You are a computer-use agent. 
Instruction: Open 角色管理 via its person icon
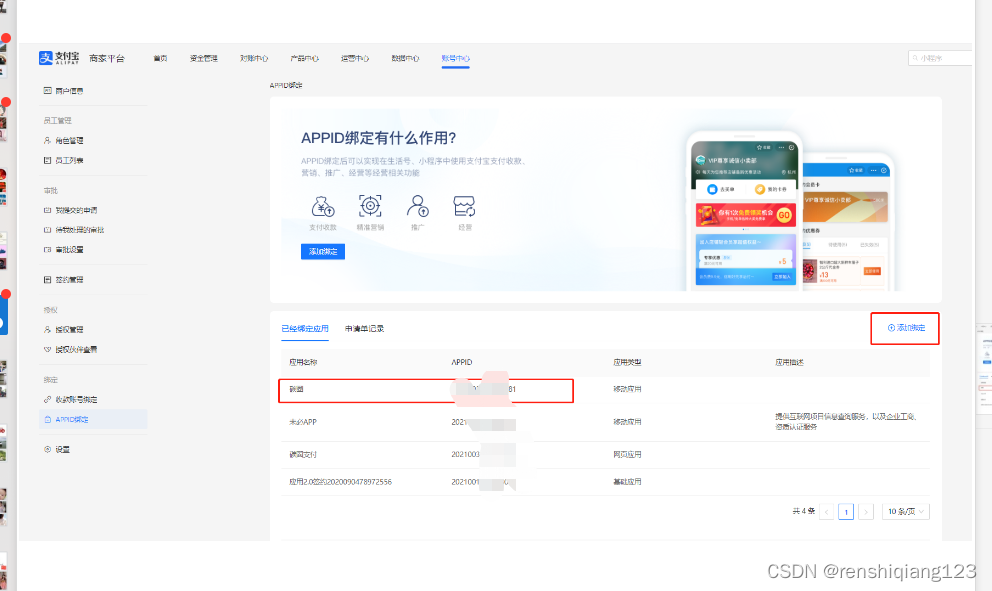tap(47, 140)
